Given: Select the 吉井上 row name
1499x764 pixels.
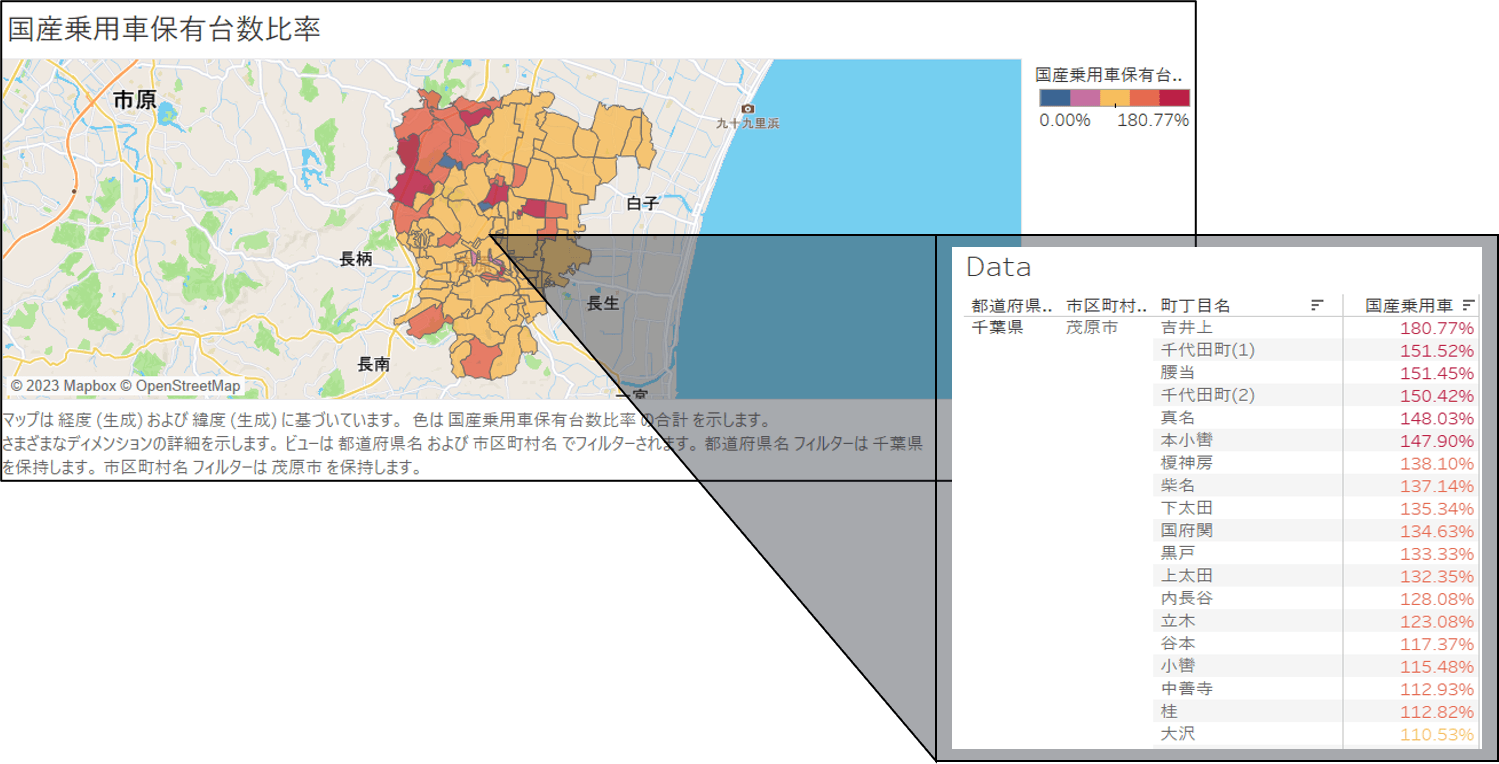Looking at the screenshot, I should pyautogui.click(x=1186, y=327).
